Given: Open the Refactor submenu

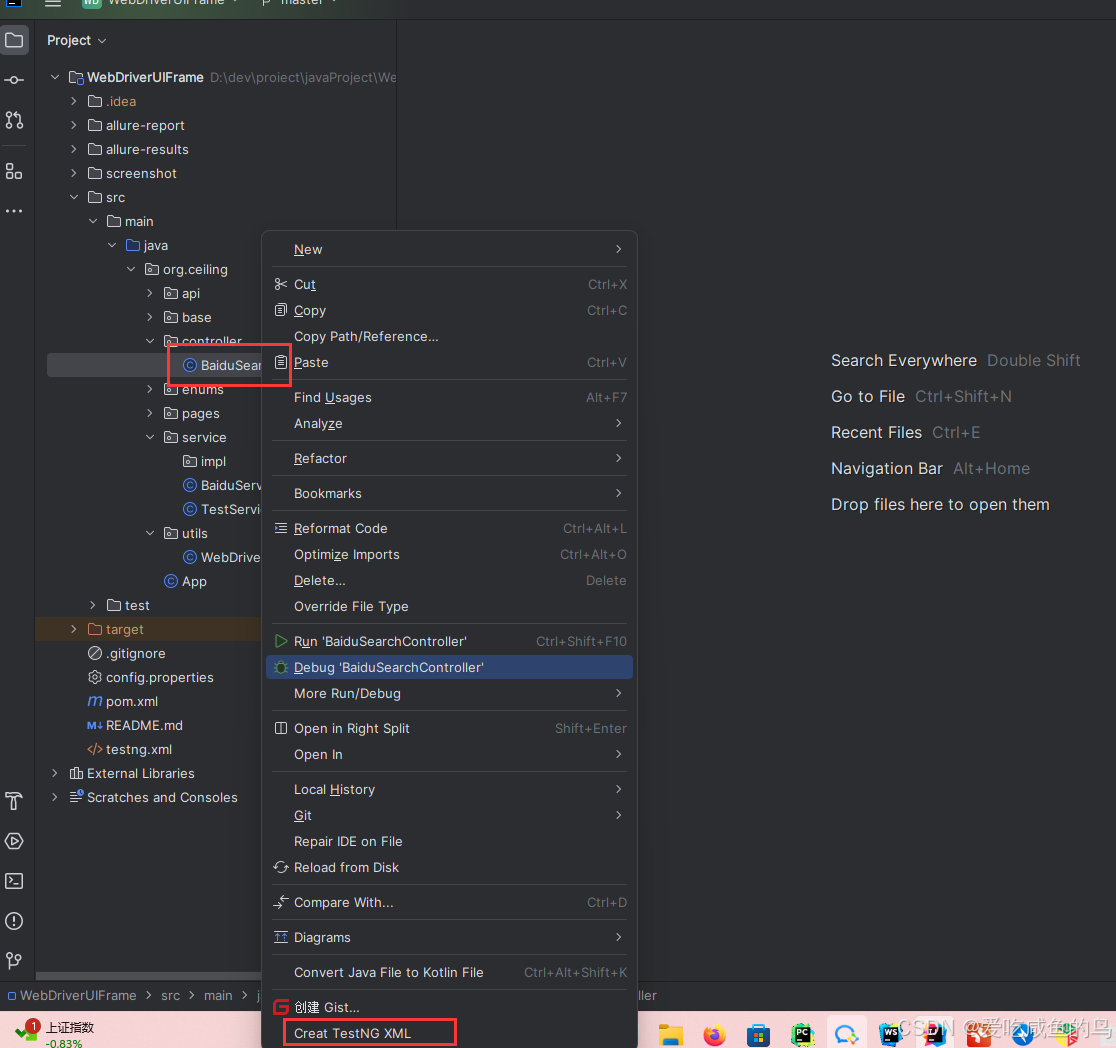Looking at the screenshot, I should pos(449,458).
